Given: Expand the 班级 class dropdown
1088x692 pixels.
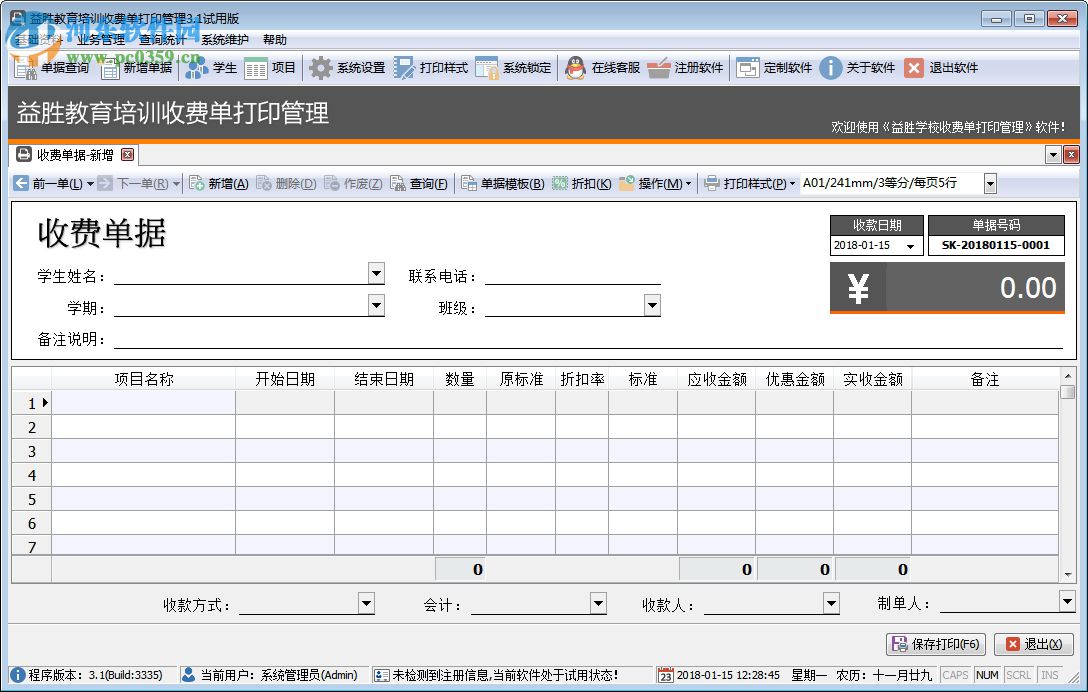Looking at the screenshot, I should click(x=652, y=304).
